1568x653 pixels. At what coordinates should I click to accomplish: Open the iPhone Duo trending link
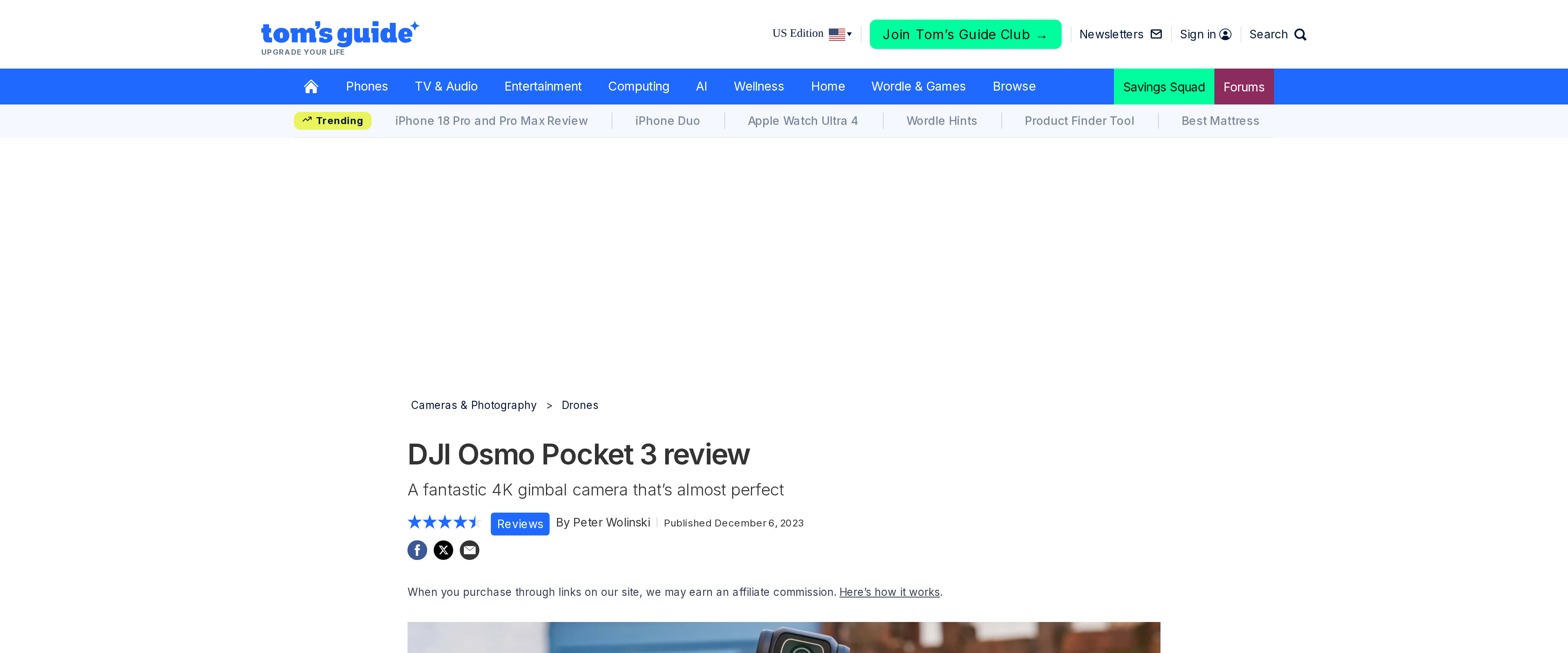point(668,120)
